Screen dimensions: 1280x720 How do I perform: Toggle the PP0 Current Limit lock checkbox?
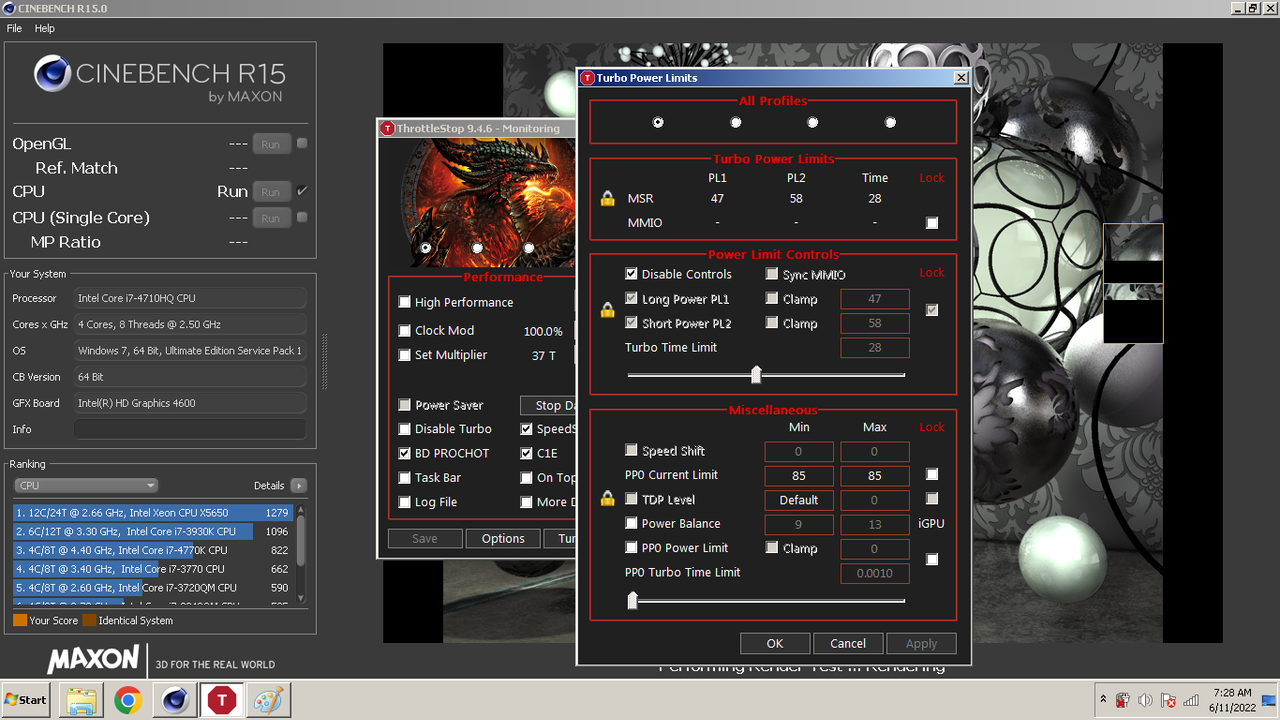(932, 475)
